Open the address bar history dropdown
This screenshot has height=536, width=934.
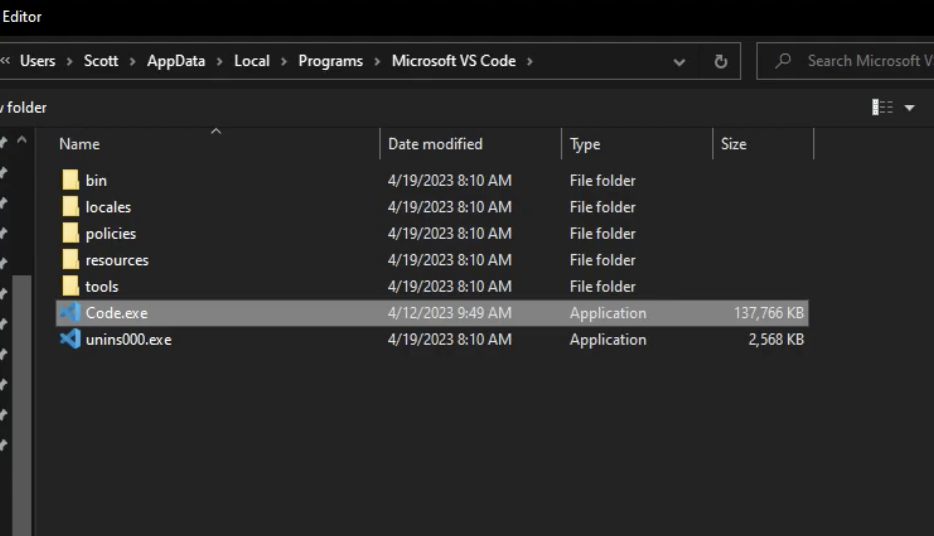point(679,62)
